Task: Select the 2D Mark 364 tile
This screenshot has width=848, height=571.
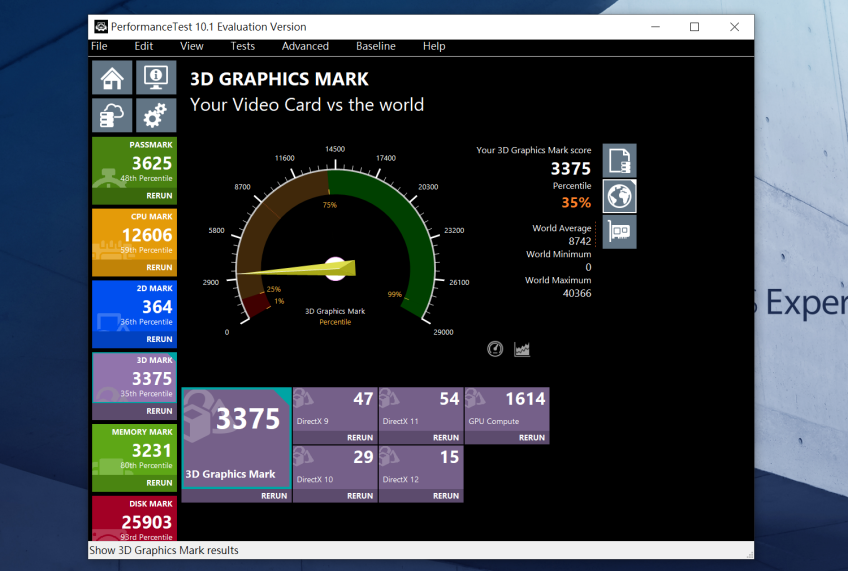Action: pyautogui.click(x=134, y=307)
